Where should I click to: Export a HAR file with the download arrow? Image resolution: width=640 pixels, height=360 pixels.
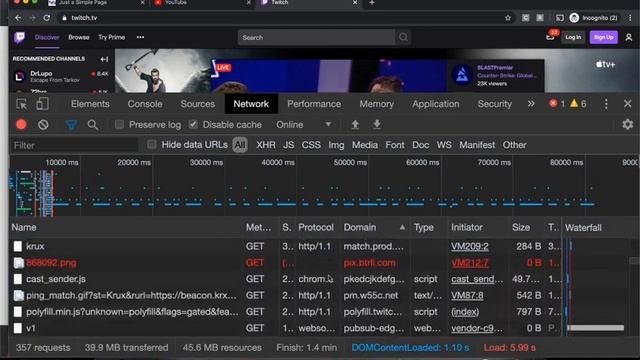[x=377, y=124]
